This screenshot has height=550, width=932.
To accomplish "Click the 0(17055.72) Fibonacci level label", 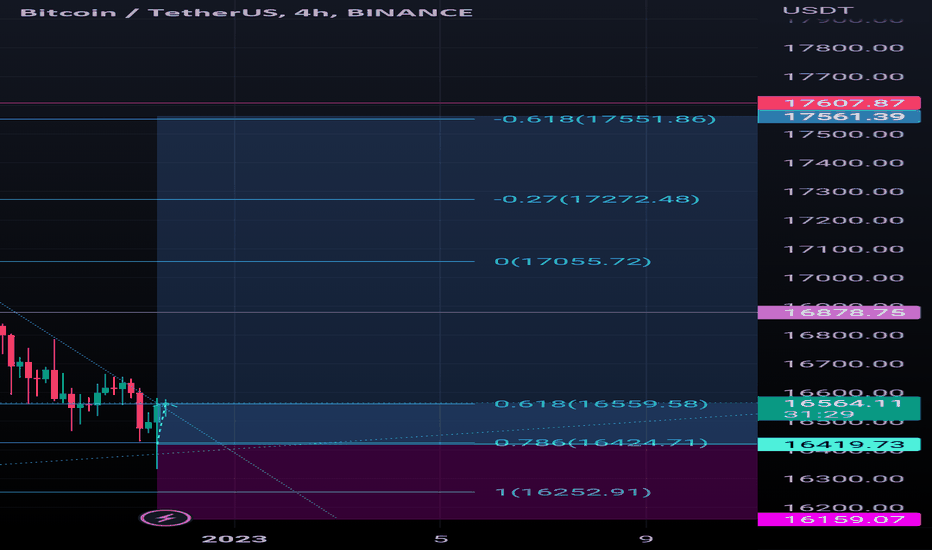I will [572, 261].
